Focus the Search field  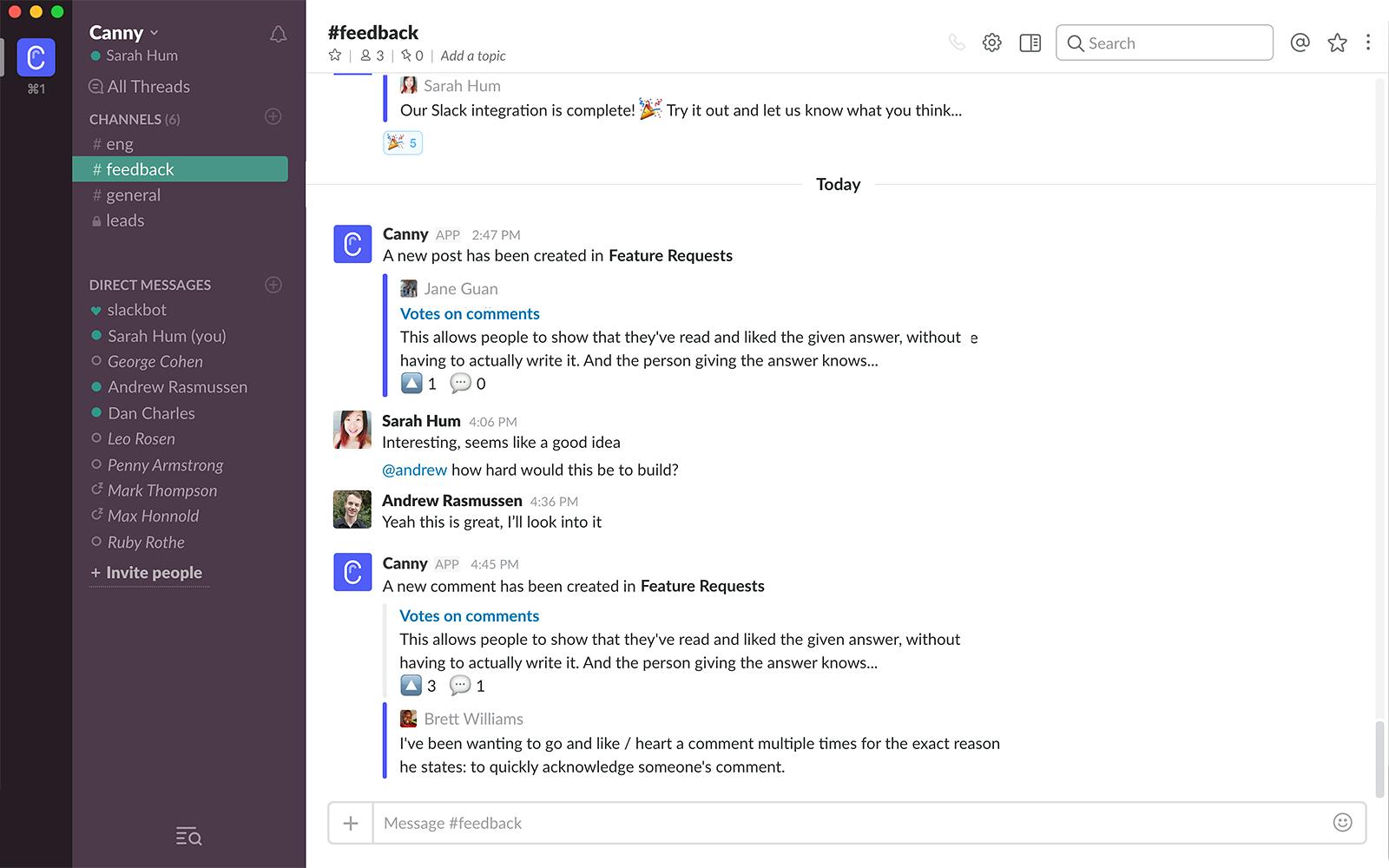[x=1164, y=43]
